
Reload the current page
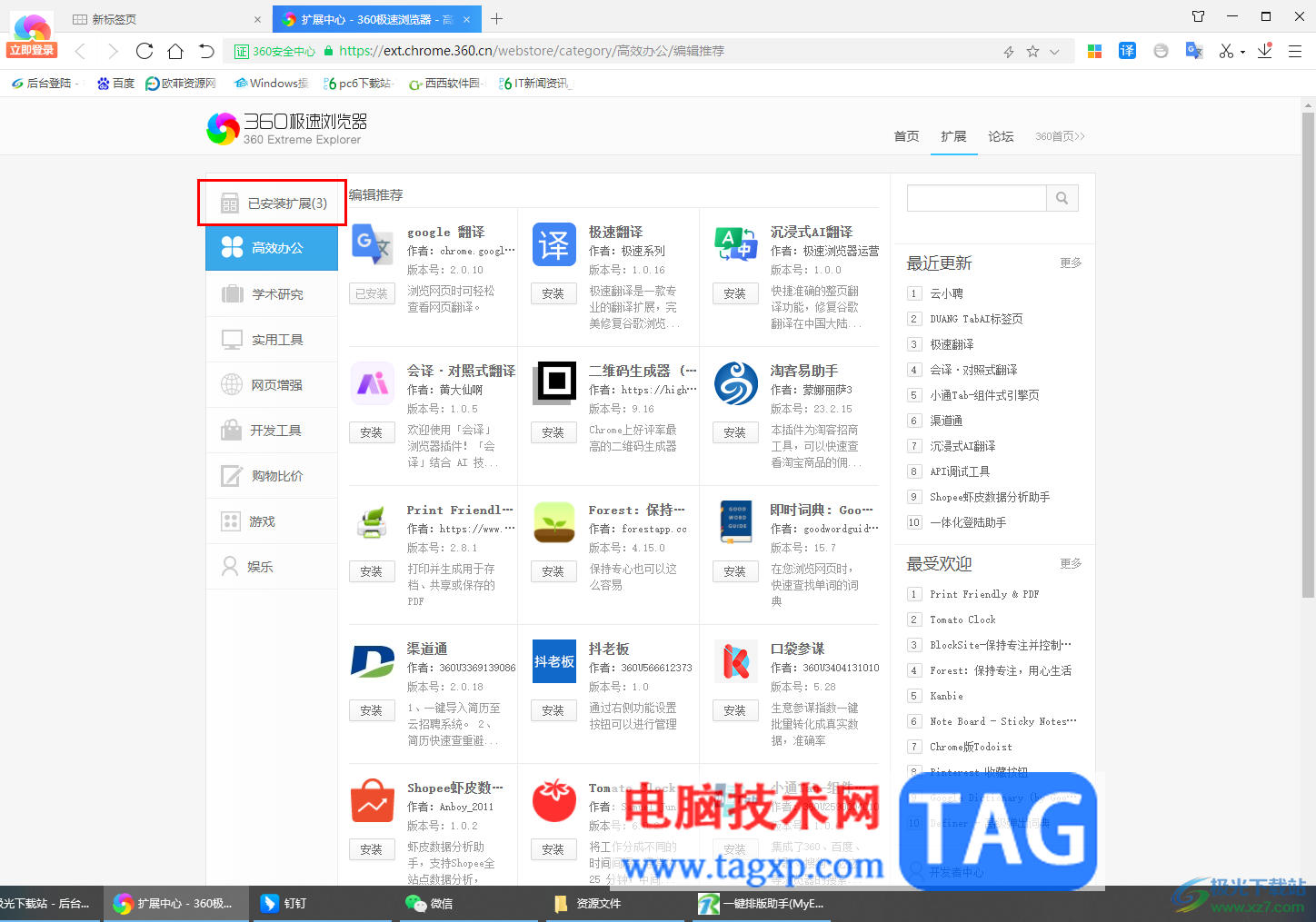click(x=145, y=51)
